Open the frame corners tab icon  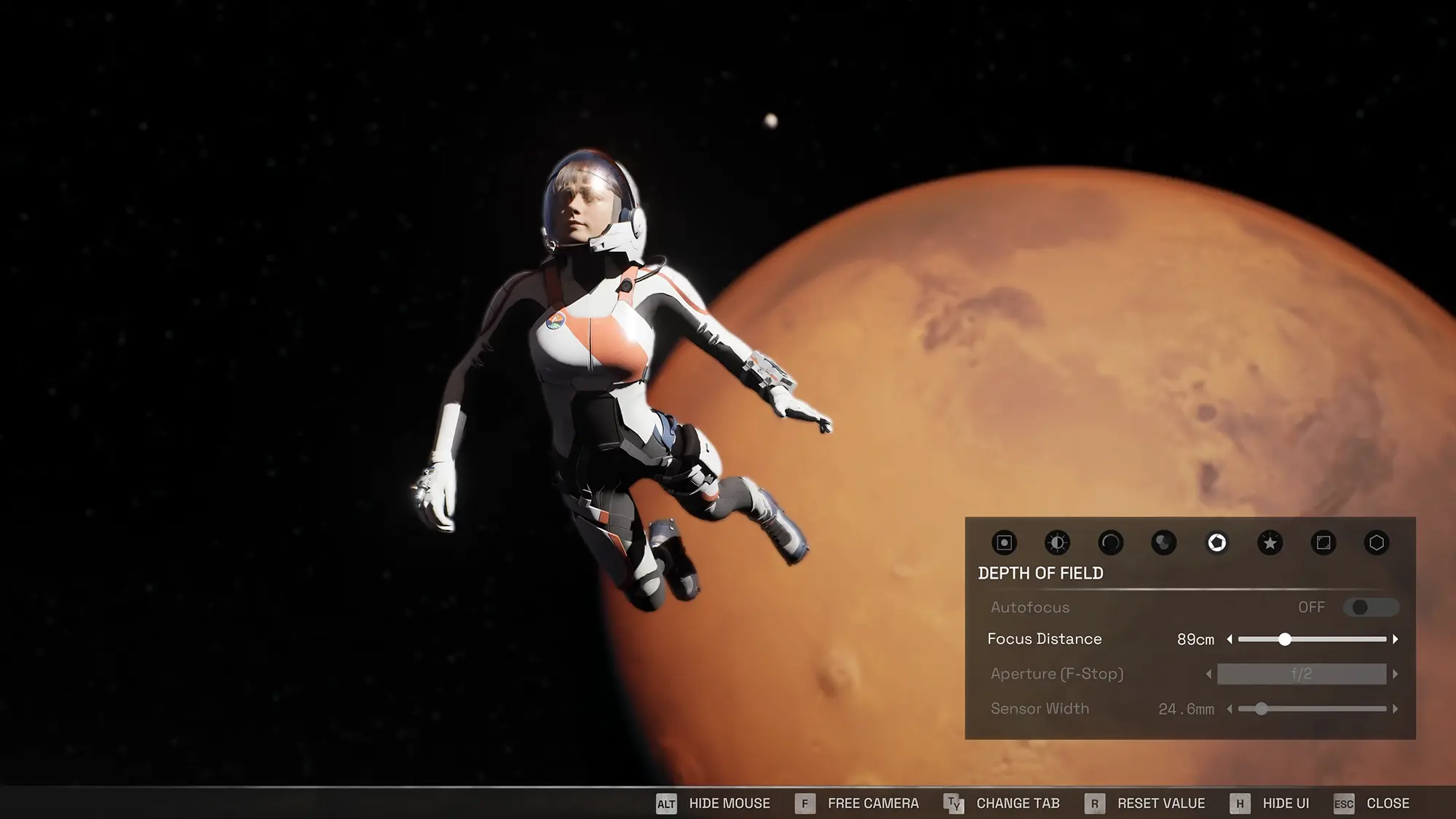pyautogui.click(x=1324, y=542)
